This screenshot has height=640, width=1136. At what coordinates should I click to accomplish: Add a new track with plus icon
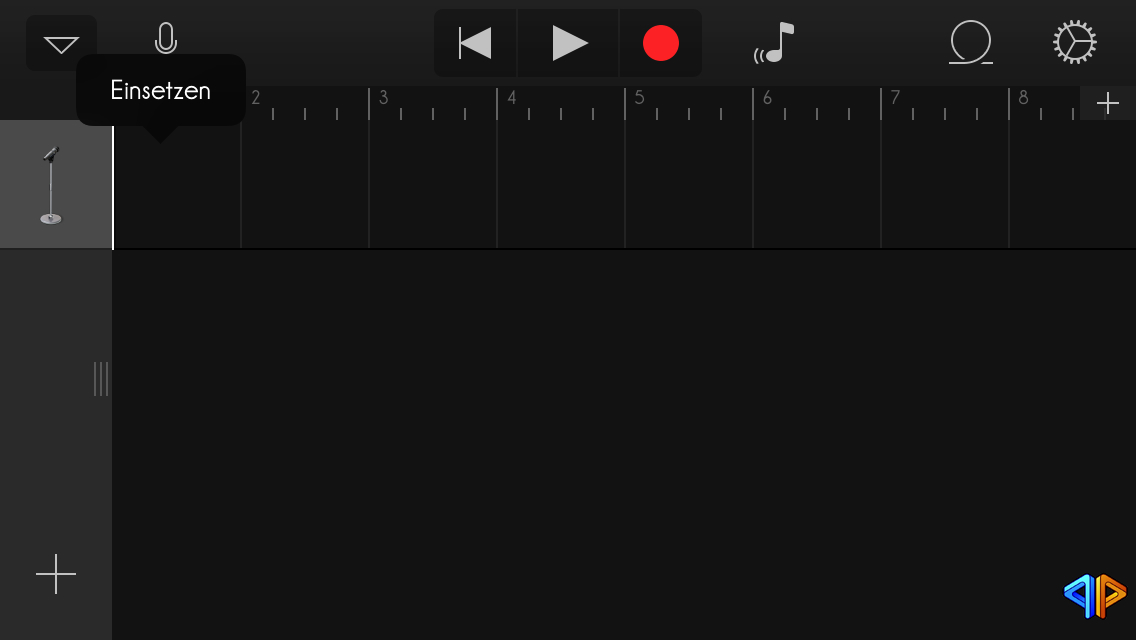click(56, 574)
